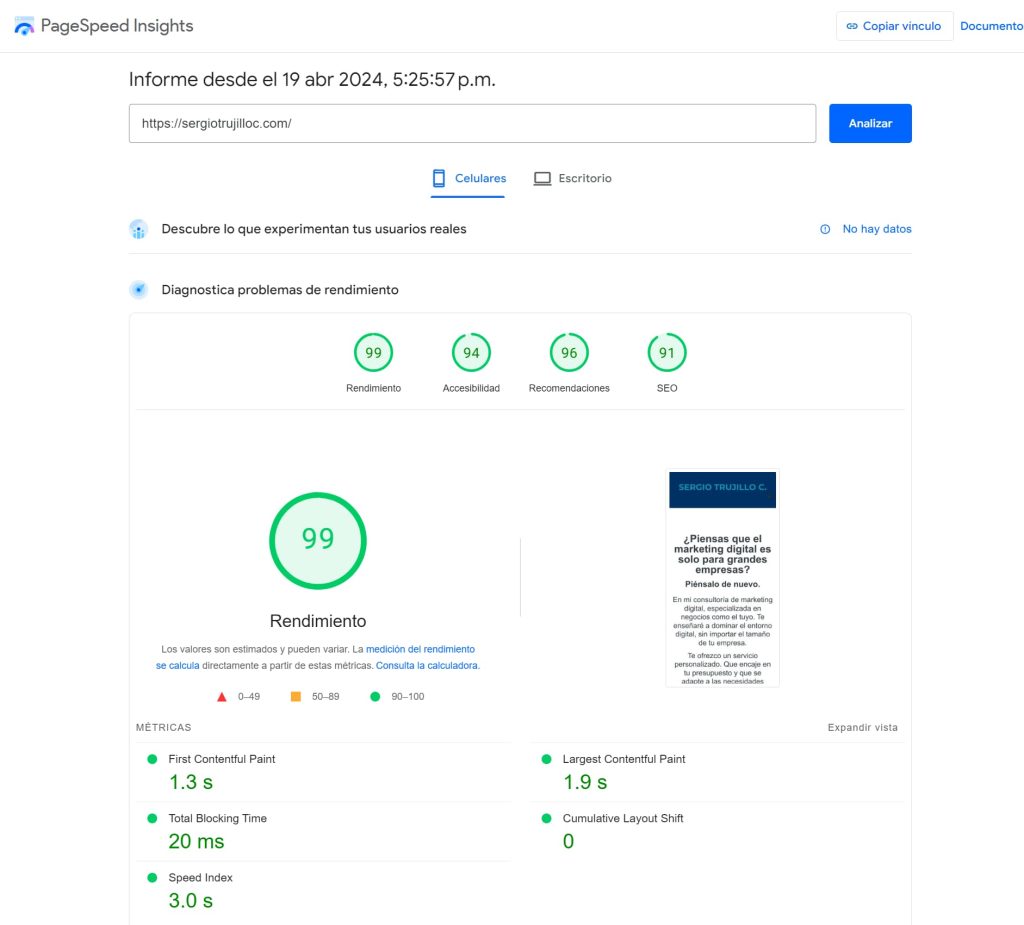The image size is (1024, 925).
Task: Click the info icon beside No hay datos
Action: point(825,229)
